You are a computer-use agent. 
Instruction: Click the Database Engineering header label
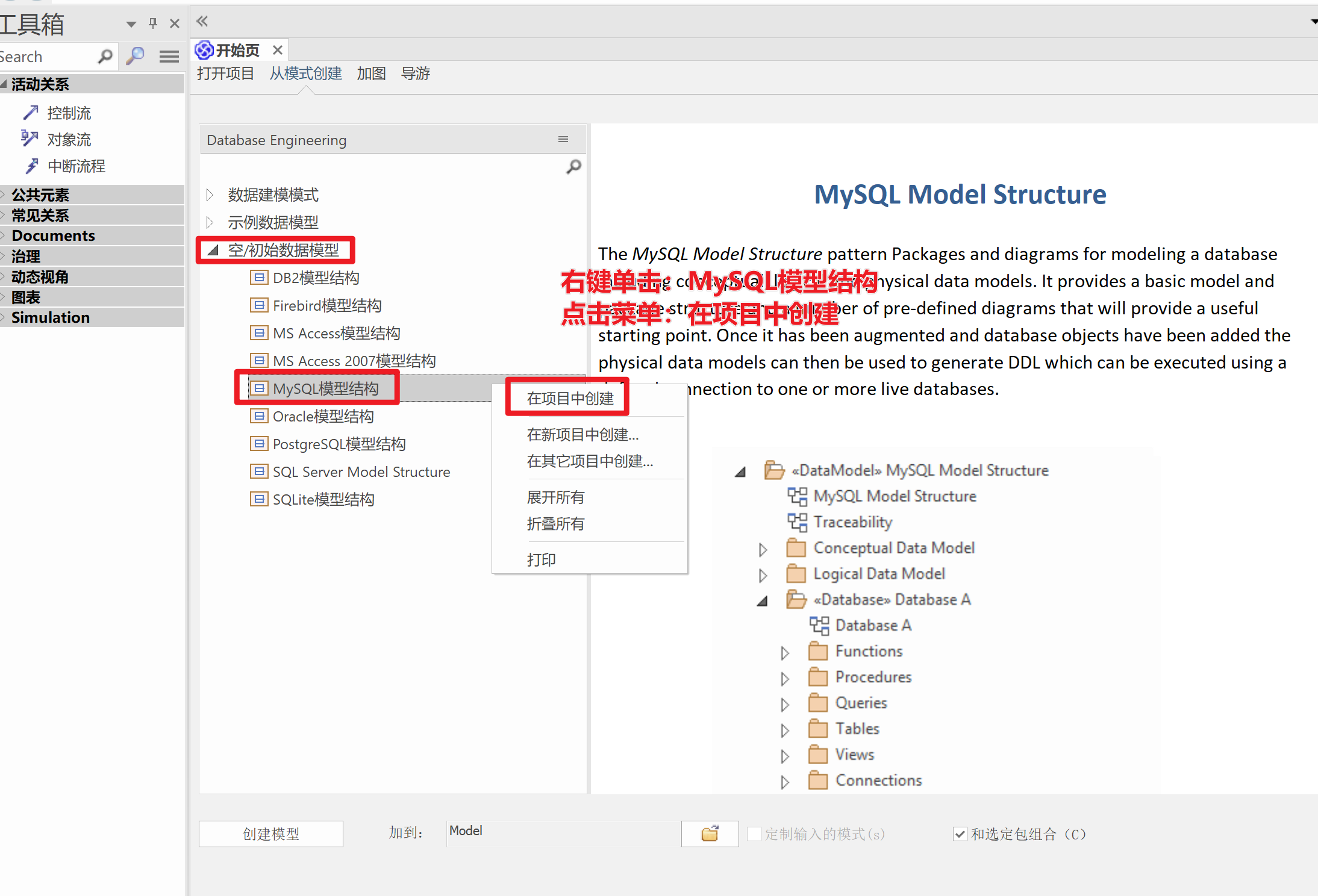276,140
